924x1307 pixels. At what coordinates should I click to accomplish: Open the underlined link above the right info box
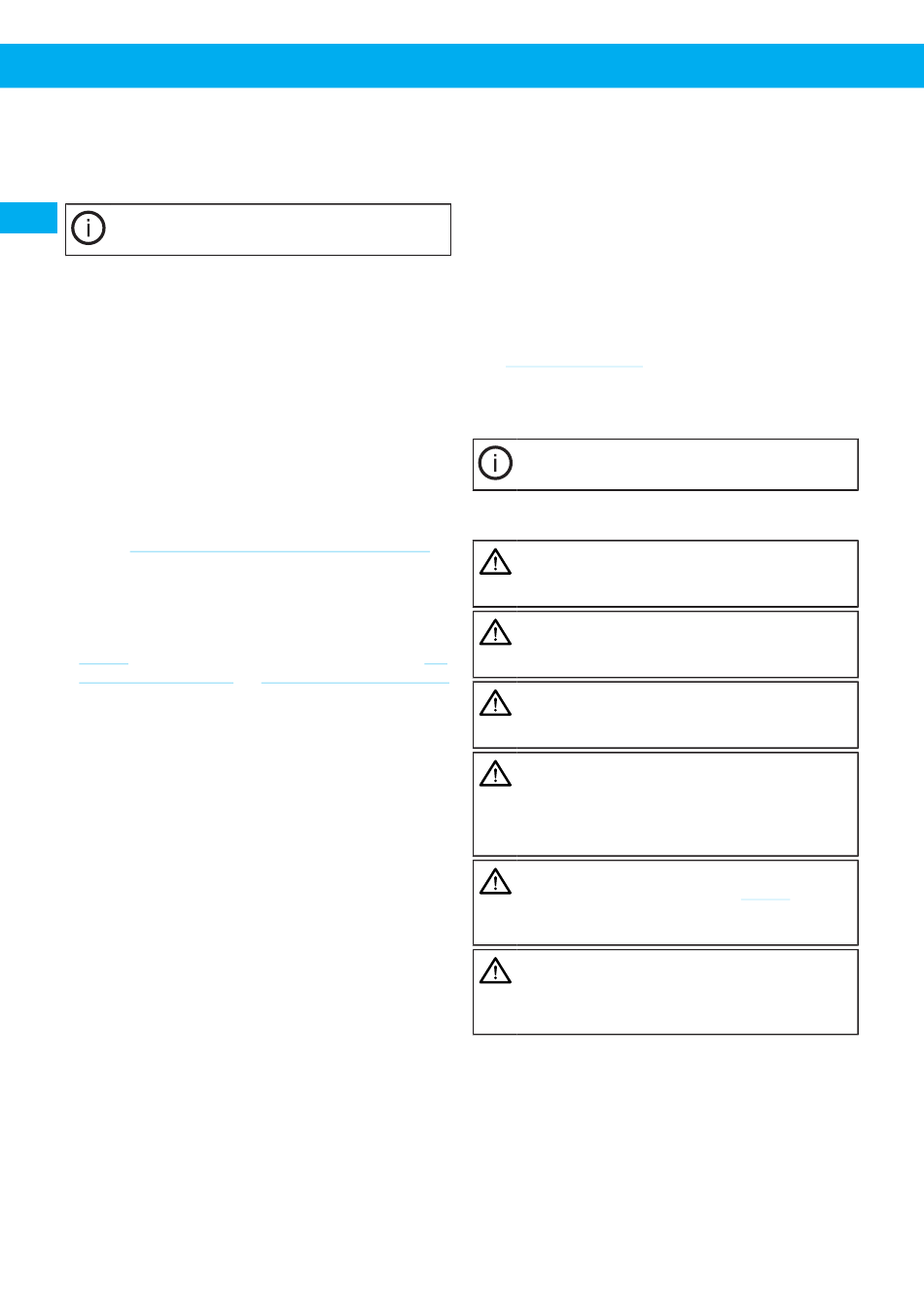pos(574,366)
